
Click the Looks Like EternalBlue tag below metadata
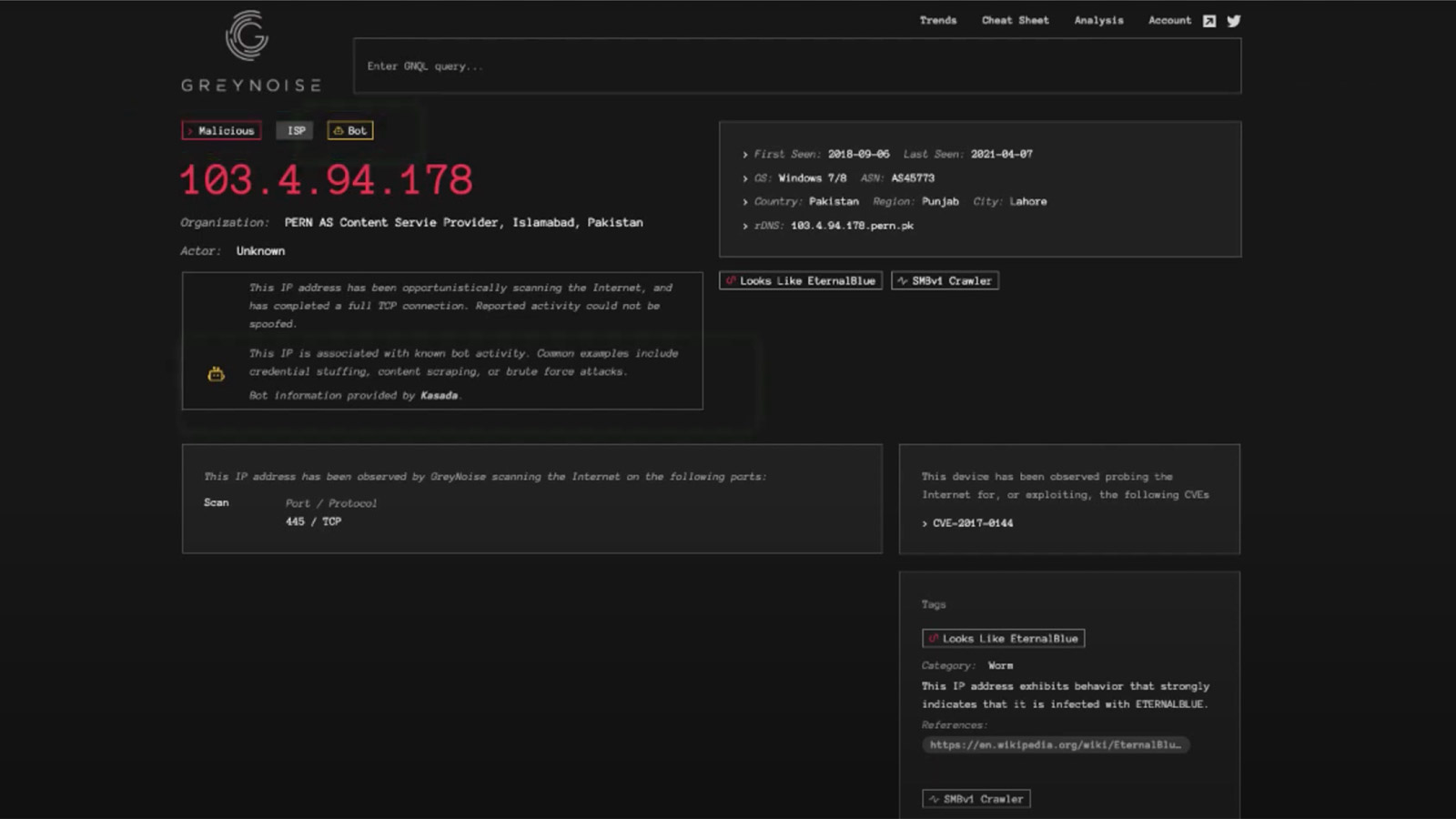801,280
